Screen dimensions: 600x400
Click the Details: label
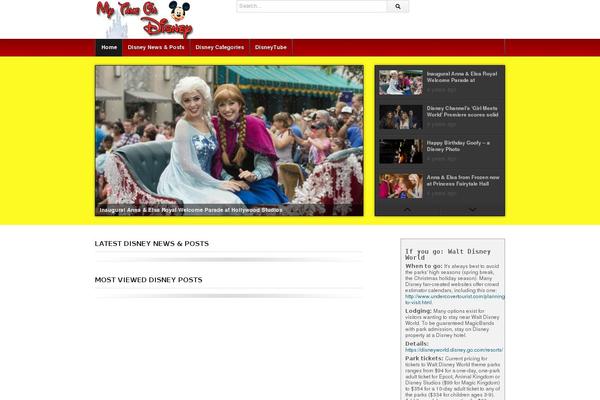click(x=417, y=344)
